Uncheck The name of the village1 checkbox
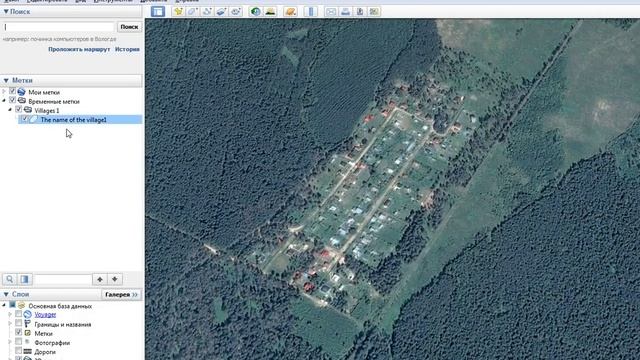 point(25,119)
